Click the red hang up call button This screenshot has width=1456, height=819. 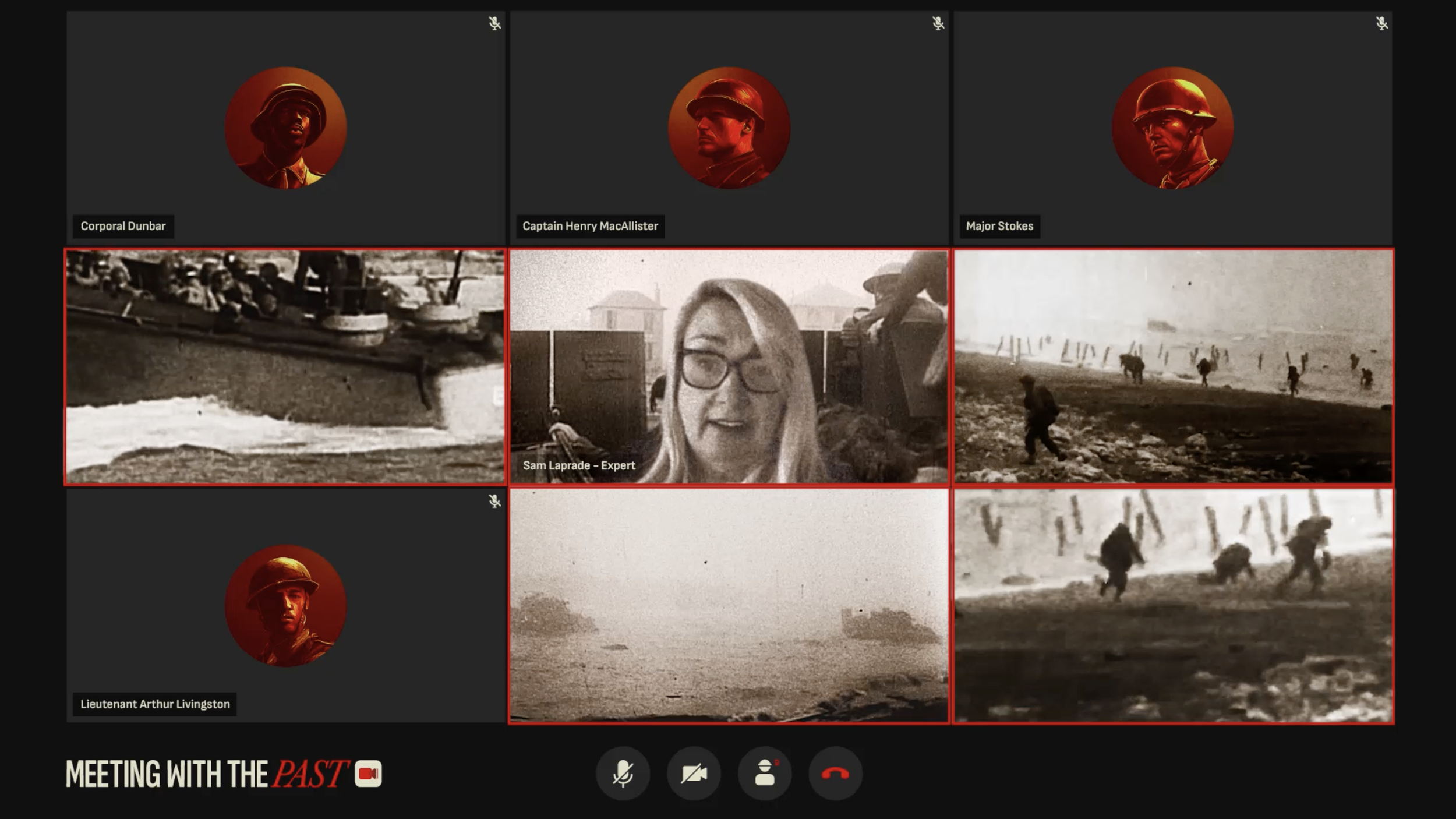coord(835,774)
